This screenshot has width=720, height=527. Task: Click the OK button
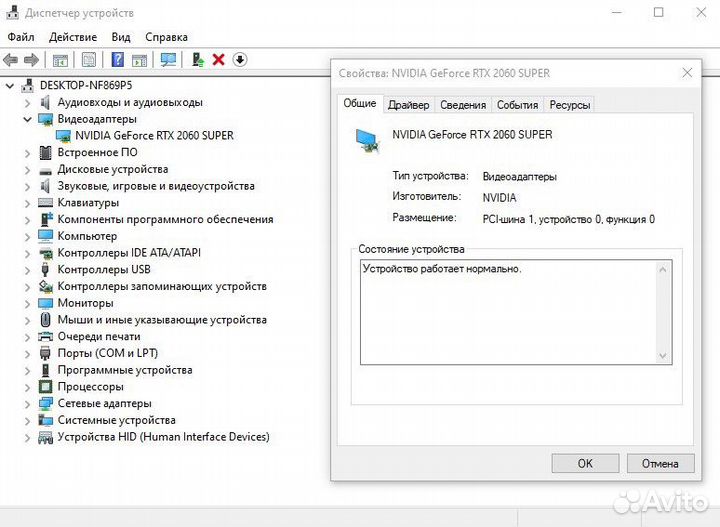coord(585,464)
